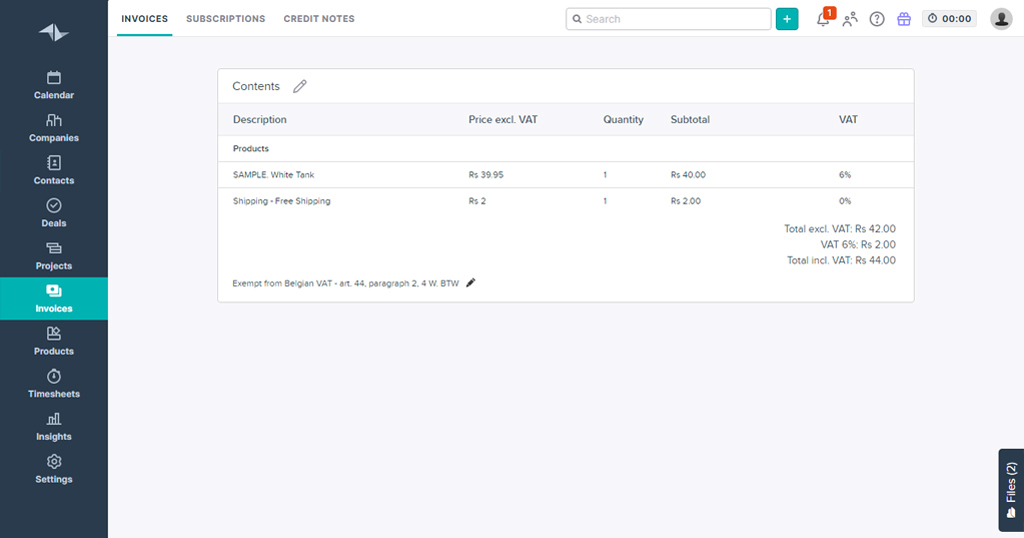Click the Contents panel title
The image size is (1024, 538).
(256, 86)
